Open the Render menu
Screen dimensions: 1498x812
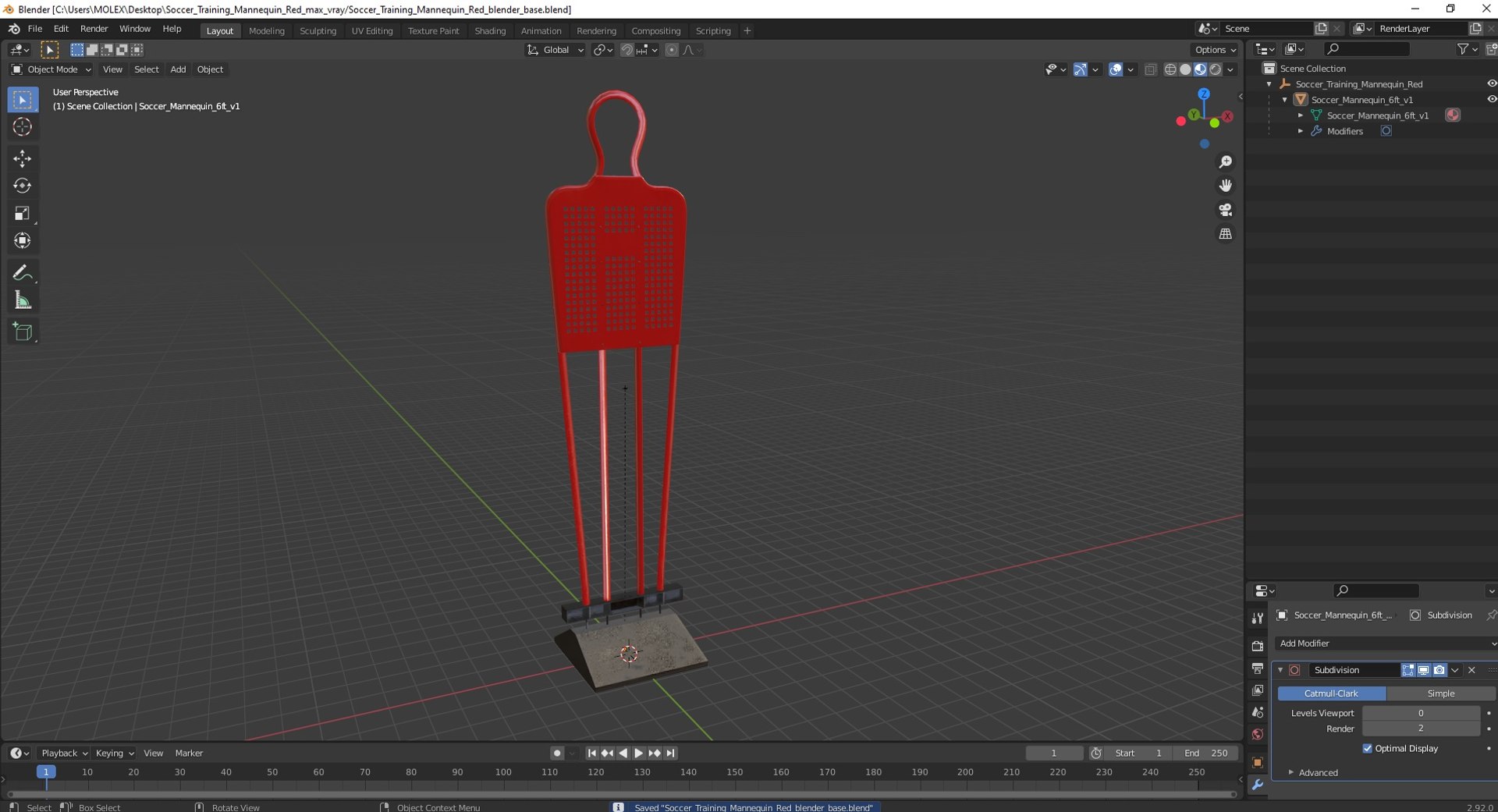pos(94,29)
